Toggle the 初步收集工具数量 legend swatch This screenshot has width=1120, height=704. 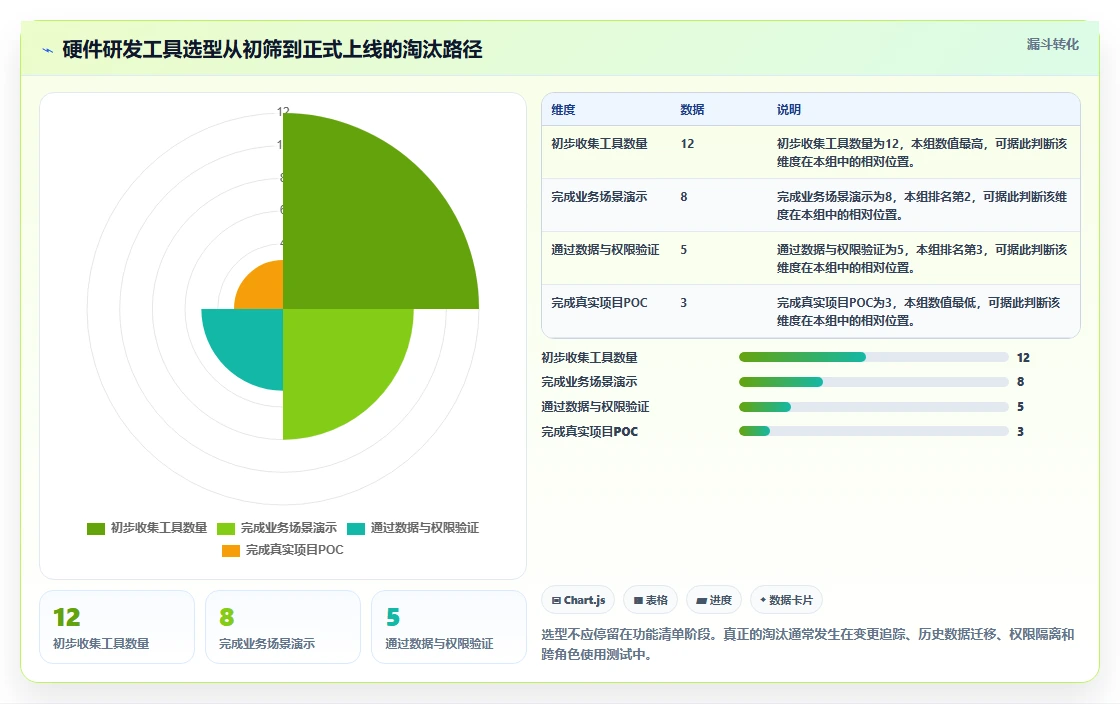(x=96, y=528)
